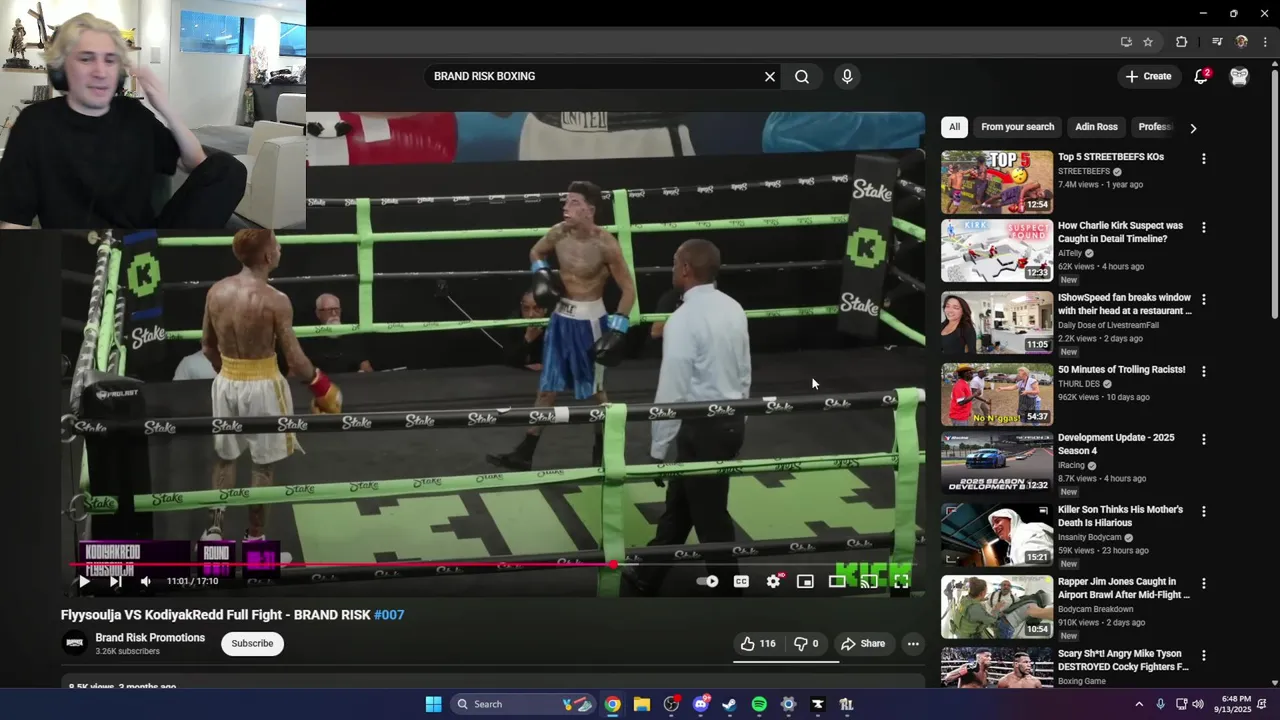Toggle closed captions CC button
1280x720 pixels.
pos(741,581)
